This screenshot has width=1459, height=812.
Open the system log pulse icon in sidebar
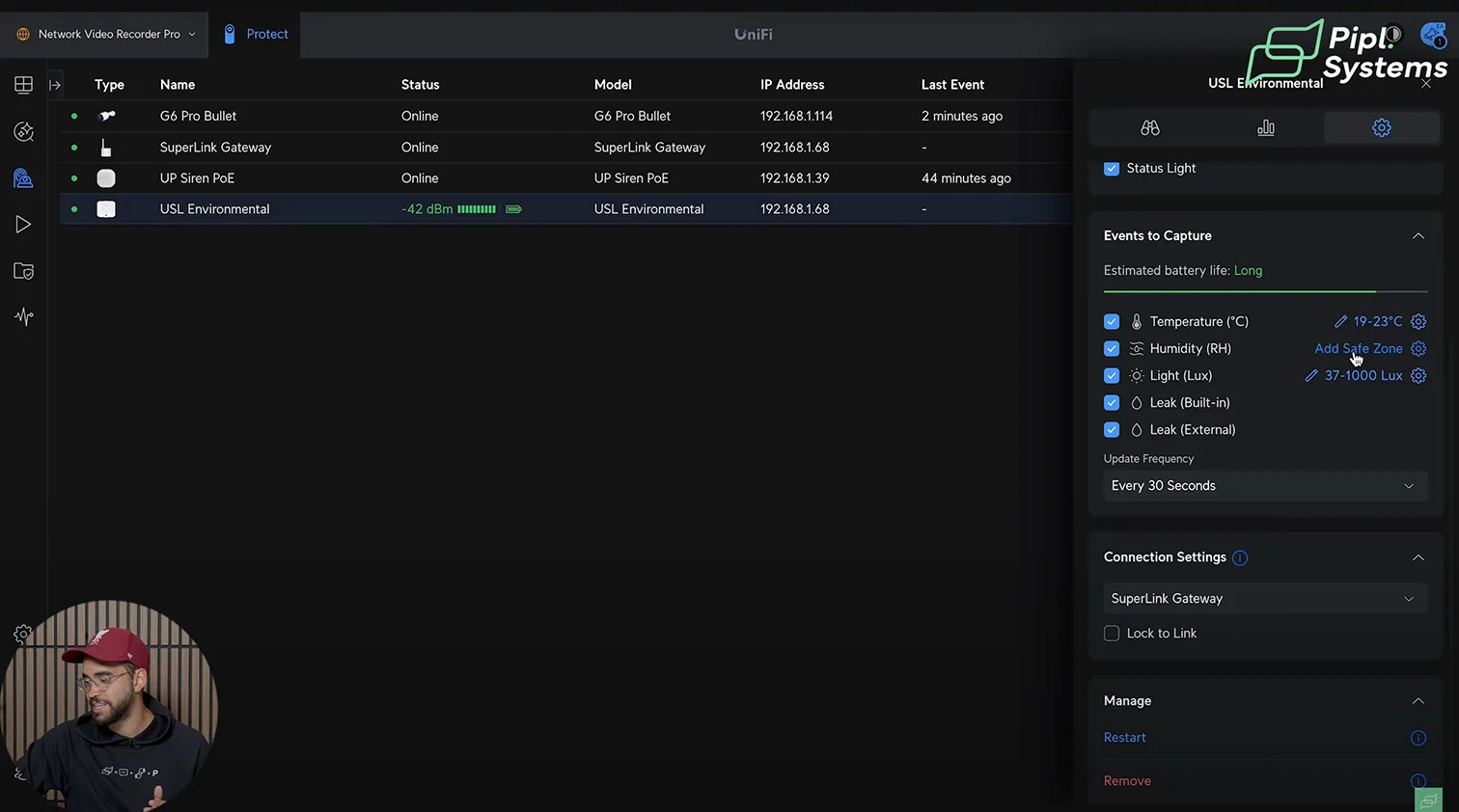click(23, 316)
